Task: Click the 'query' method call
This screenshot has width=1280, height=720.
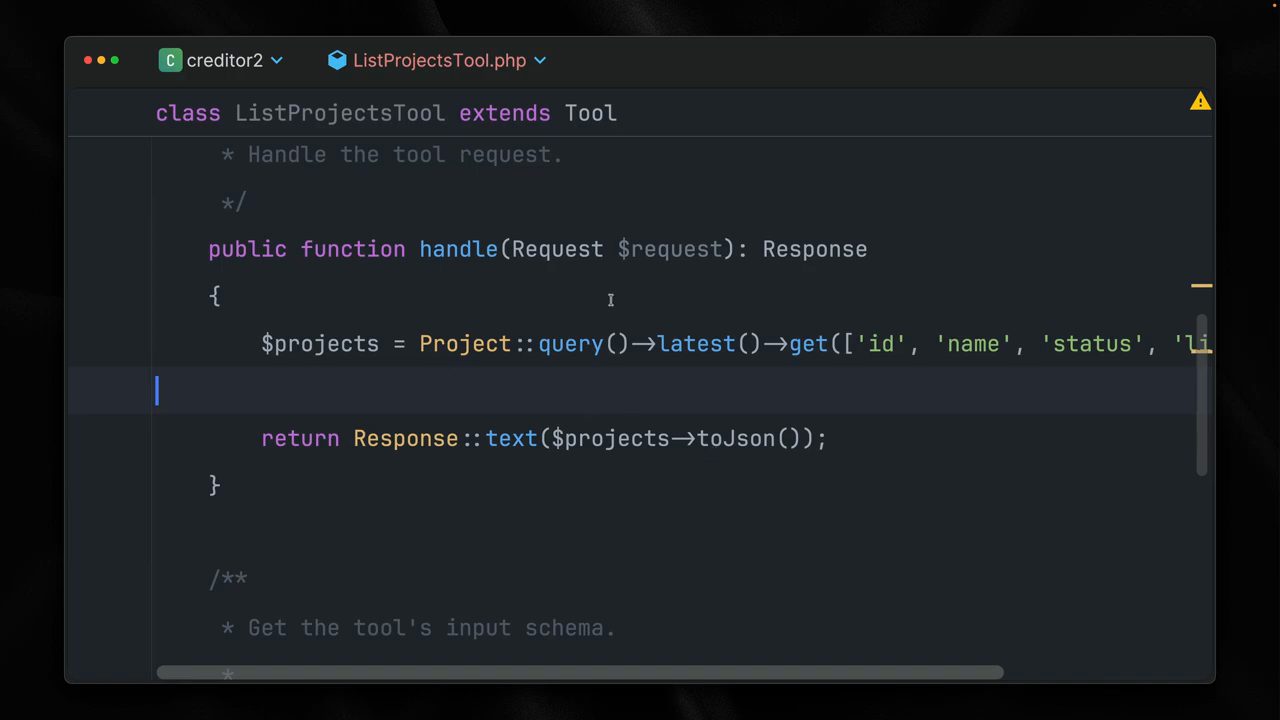Action: pyautogui.click(x=571, y=344)
